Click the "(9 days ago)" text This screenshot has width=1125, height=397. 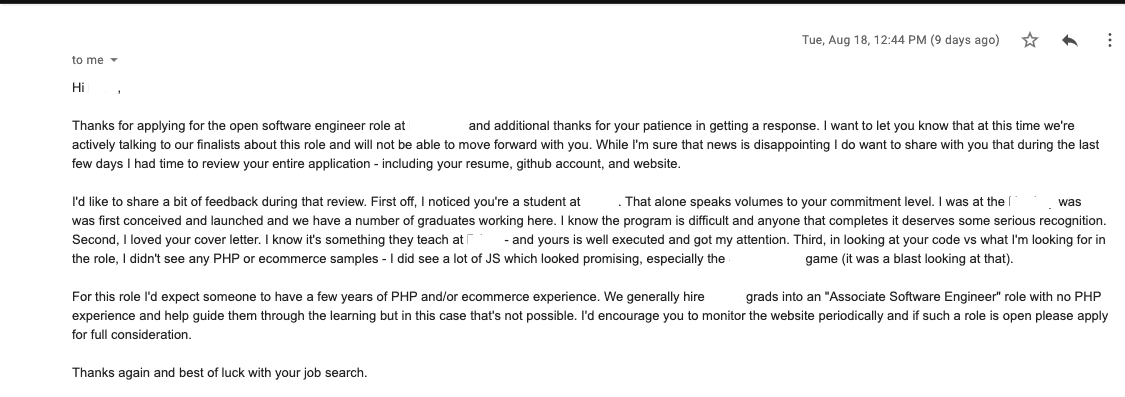click(964, 40)
